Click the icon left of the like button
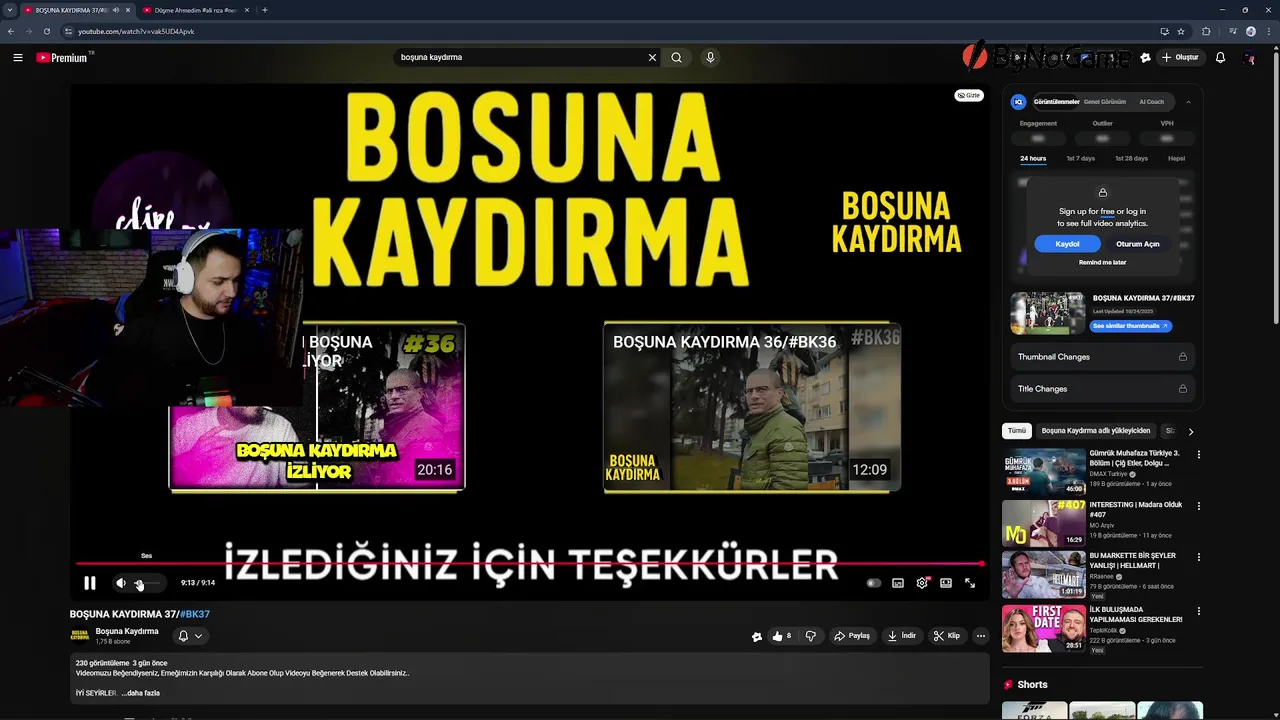Viewport: 1280px width, 720px height. coord(757,636)
